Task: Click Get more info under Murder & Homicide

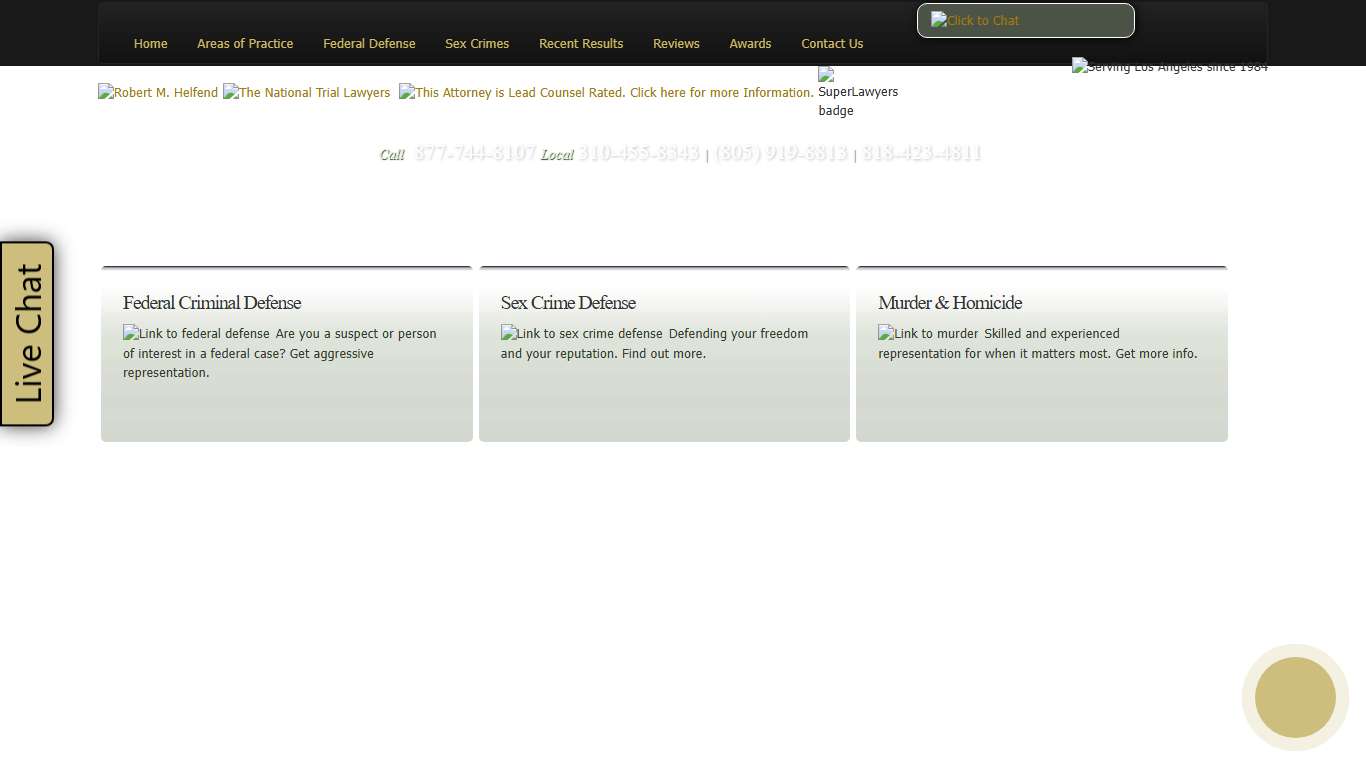Action: pyautogui.click(x=1154, y=353)
